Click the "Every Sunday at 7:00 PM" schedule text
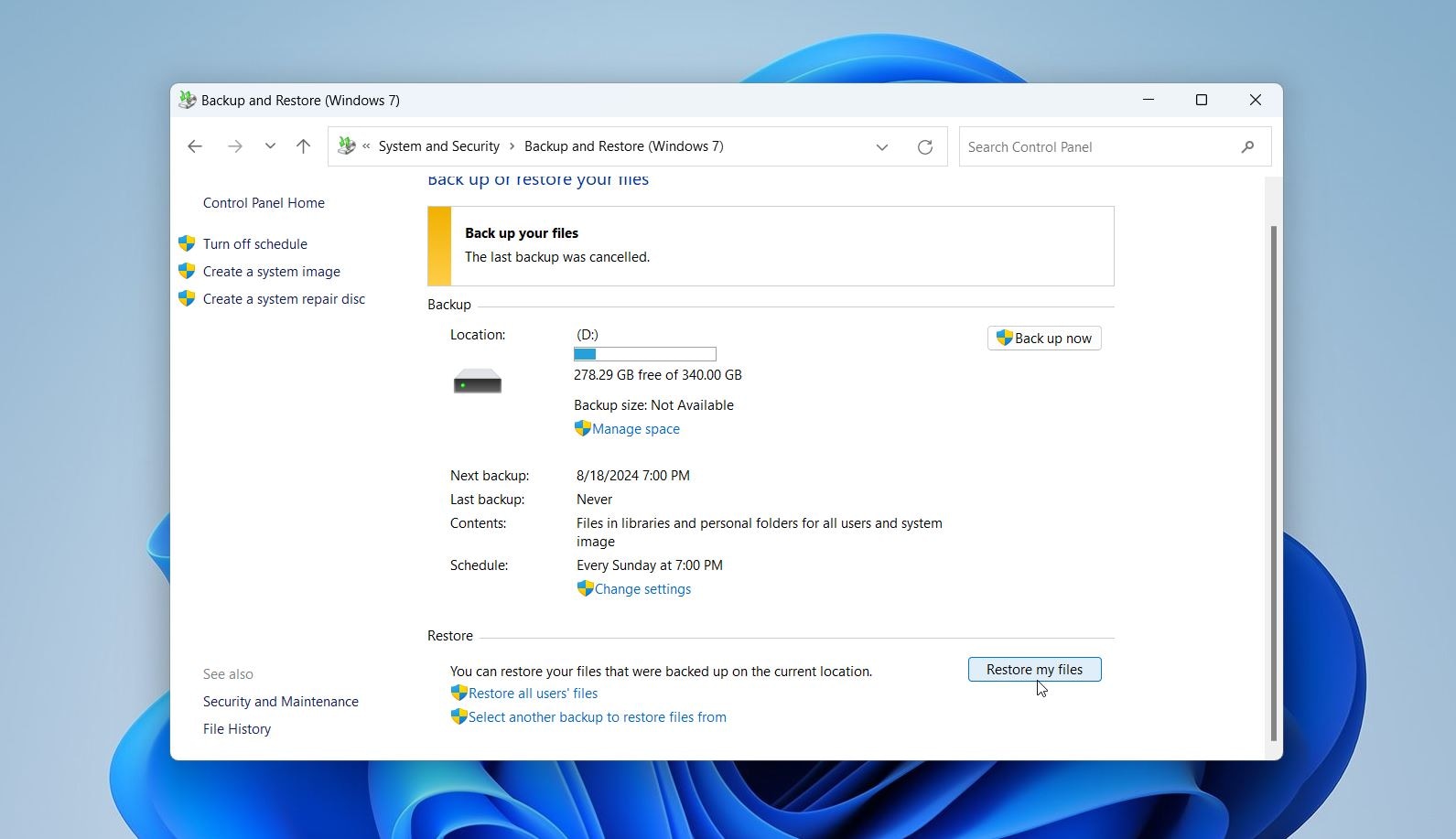Viewport: 1456px width, 839px height. pyautogui.click(x=650, y=565)
